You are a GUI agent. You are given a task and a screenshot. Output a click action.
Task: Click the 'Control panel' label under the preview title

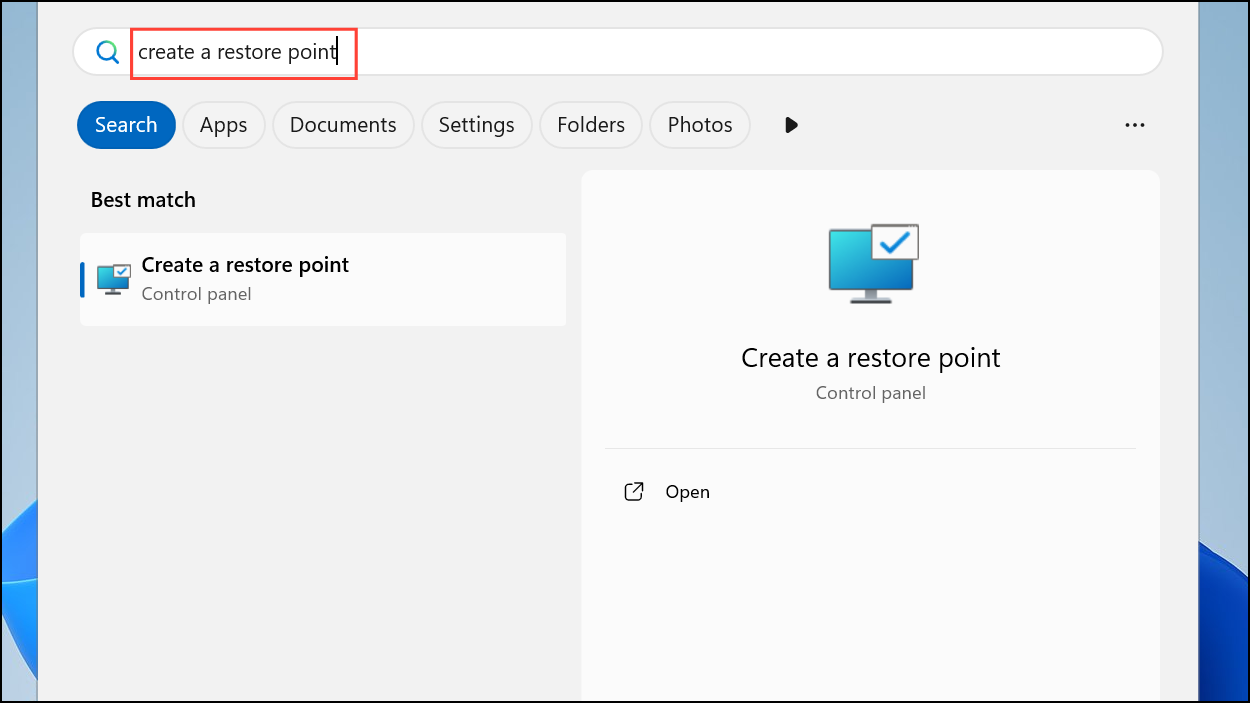click(x=871, y=393)
